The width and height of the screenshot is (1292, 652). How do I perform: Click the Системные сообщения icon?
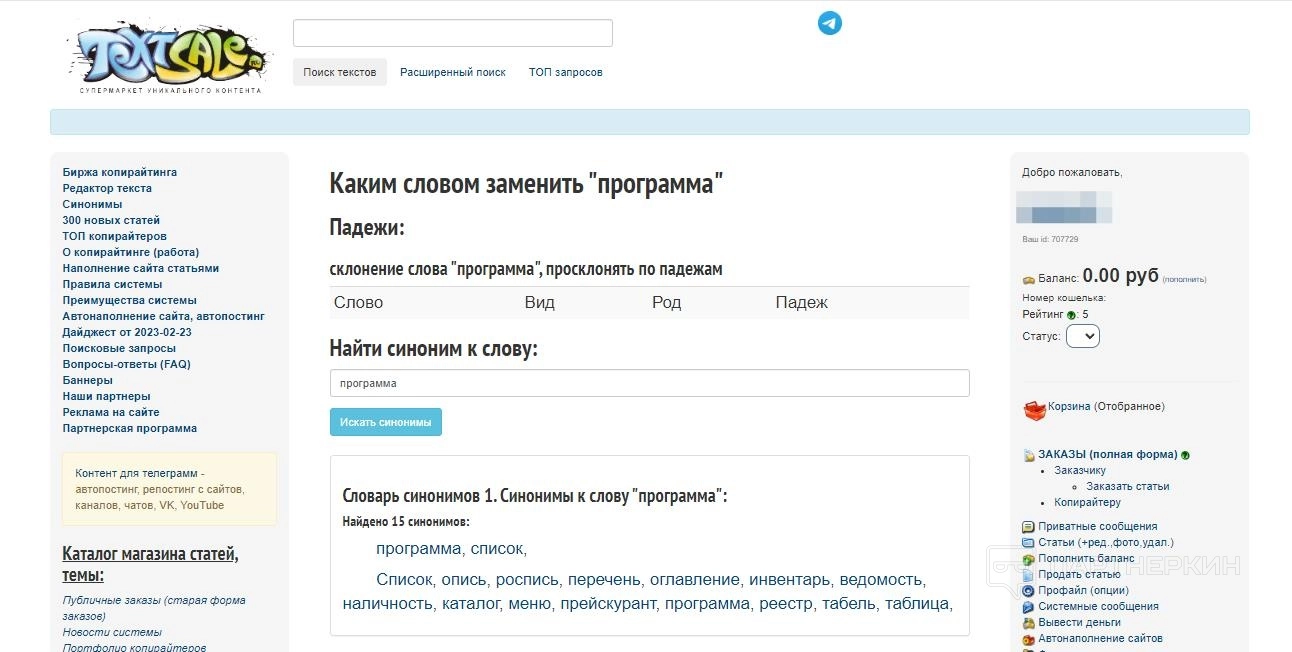(1028, 607)
